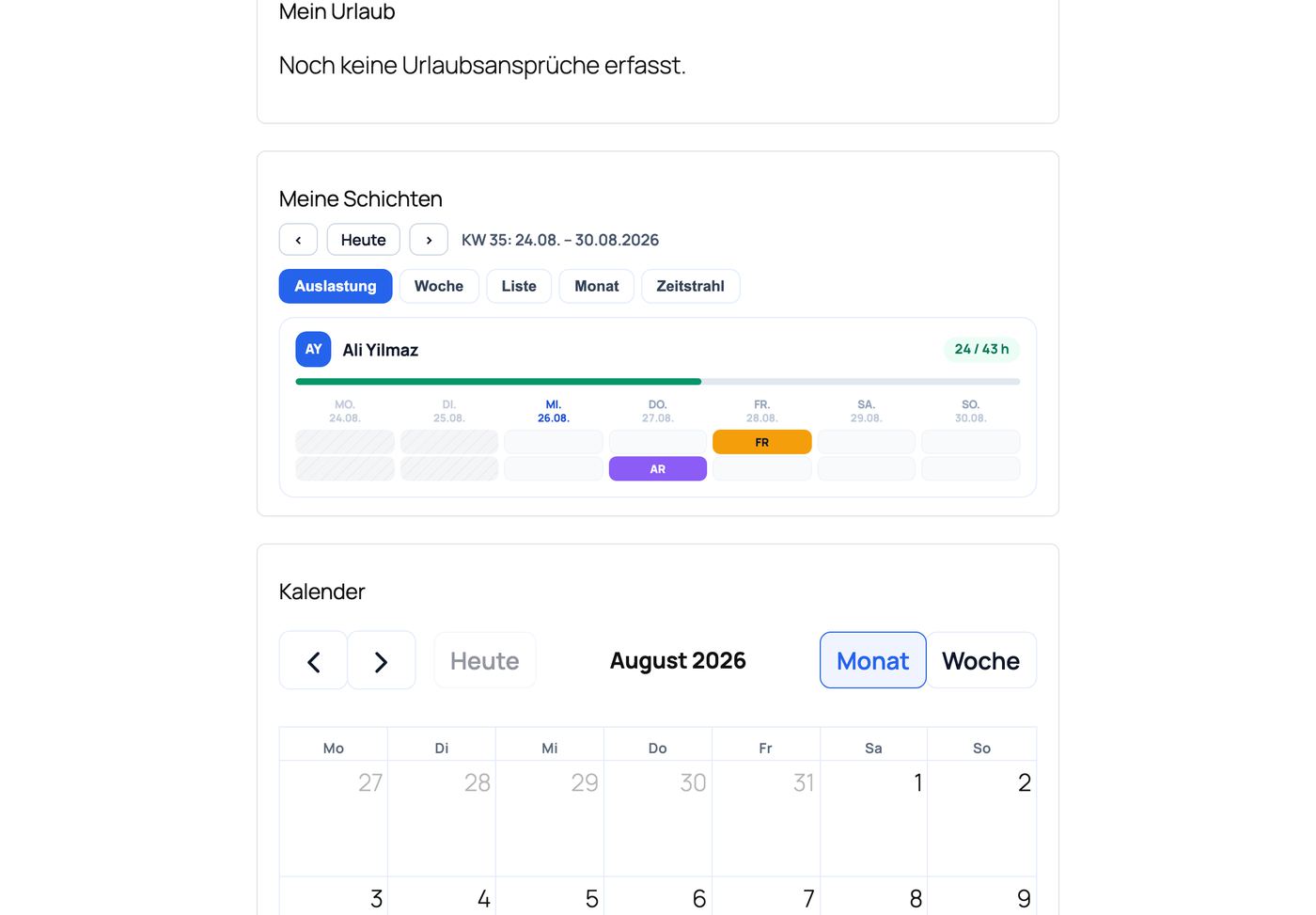The height and width of the screenshot is (915, 1316).
Task: Go to next week in Meine Schichten
Action: point(429,240)
